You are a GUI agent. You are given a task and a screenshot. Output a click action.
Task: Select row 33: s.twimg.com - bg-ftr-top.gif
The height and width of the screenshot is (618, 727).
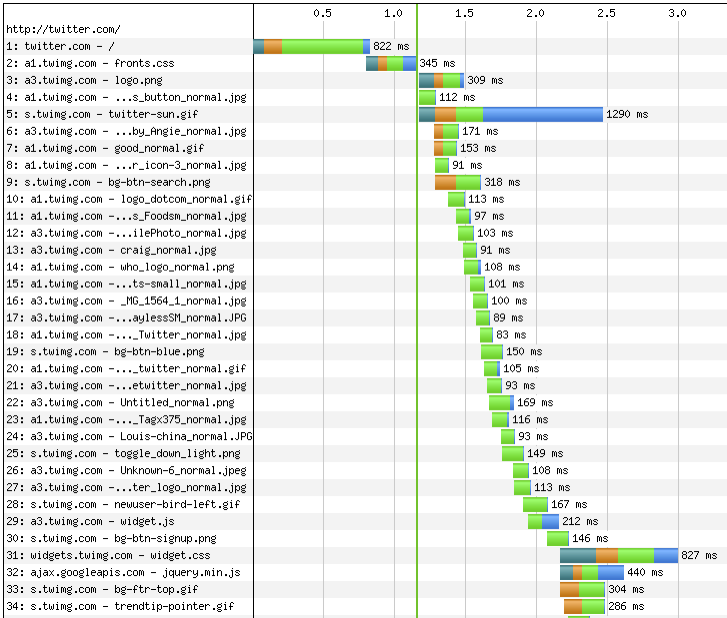(x=102, y=589)
